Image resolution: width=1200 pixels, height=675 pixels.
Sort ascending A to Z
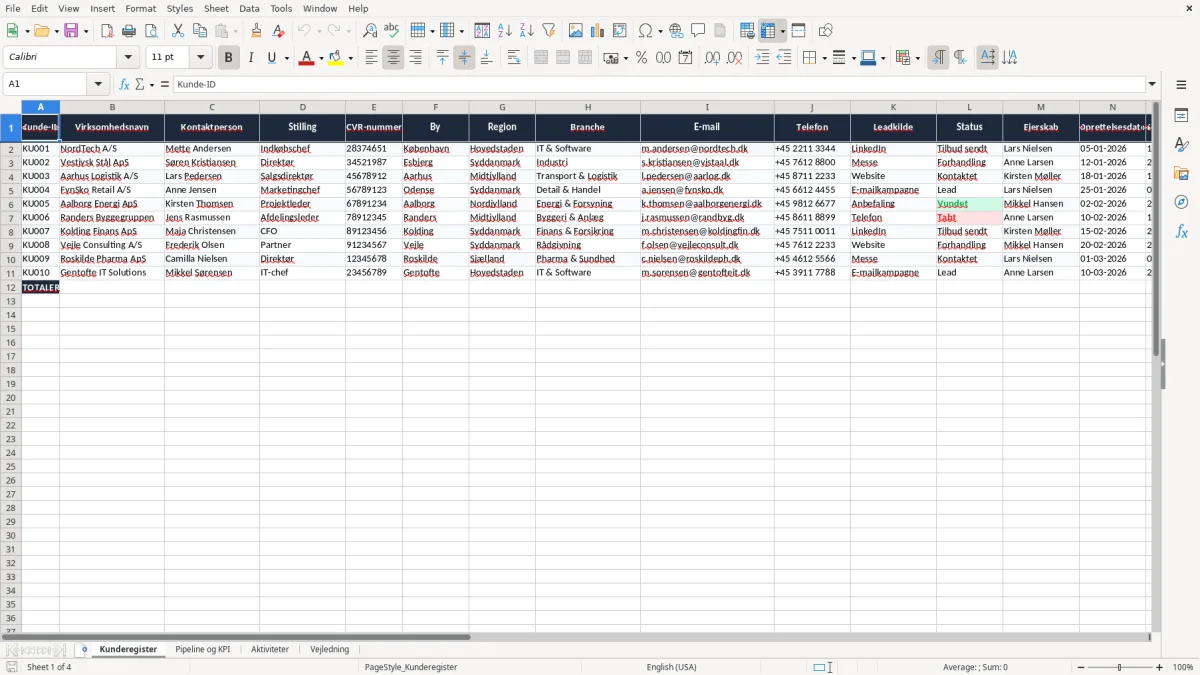(x=505, y=31)
